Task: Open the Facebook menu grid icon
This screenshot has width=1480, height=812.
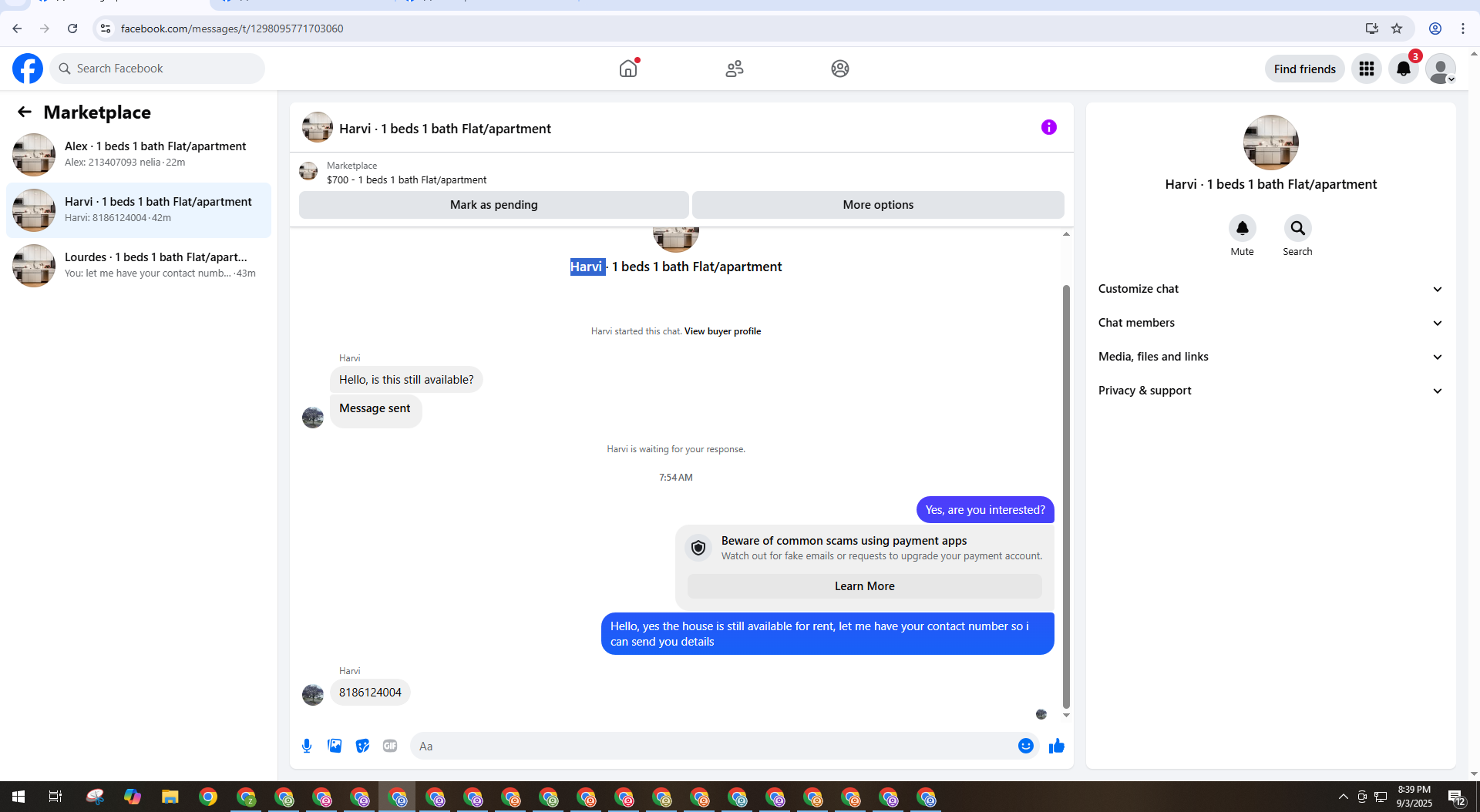Action: coord(1367,69)
